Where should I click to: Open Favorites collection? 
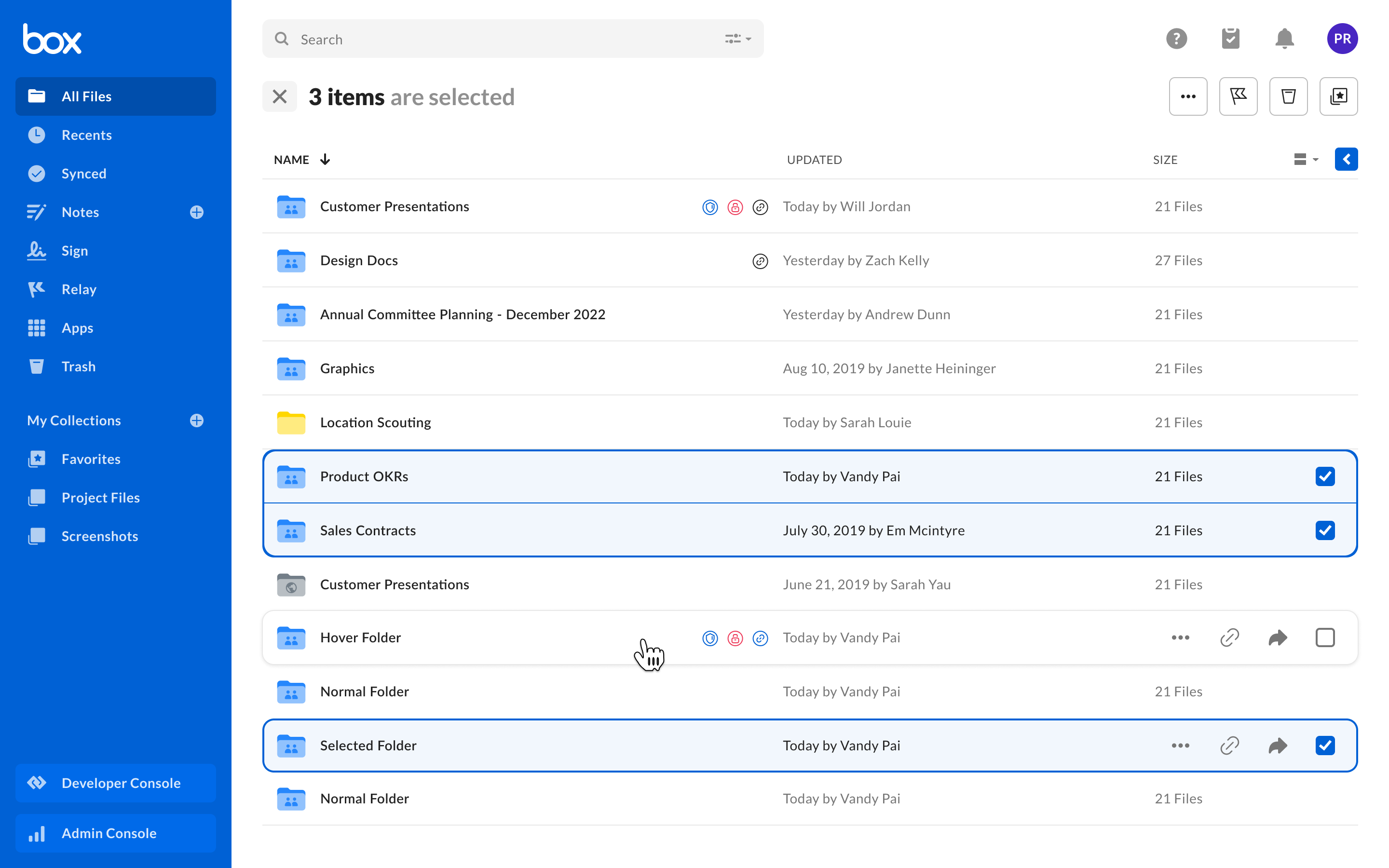[91, 459]
